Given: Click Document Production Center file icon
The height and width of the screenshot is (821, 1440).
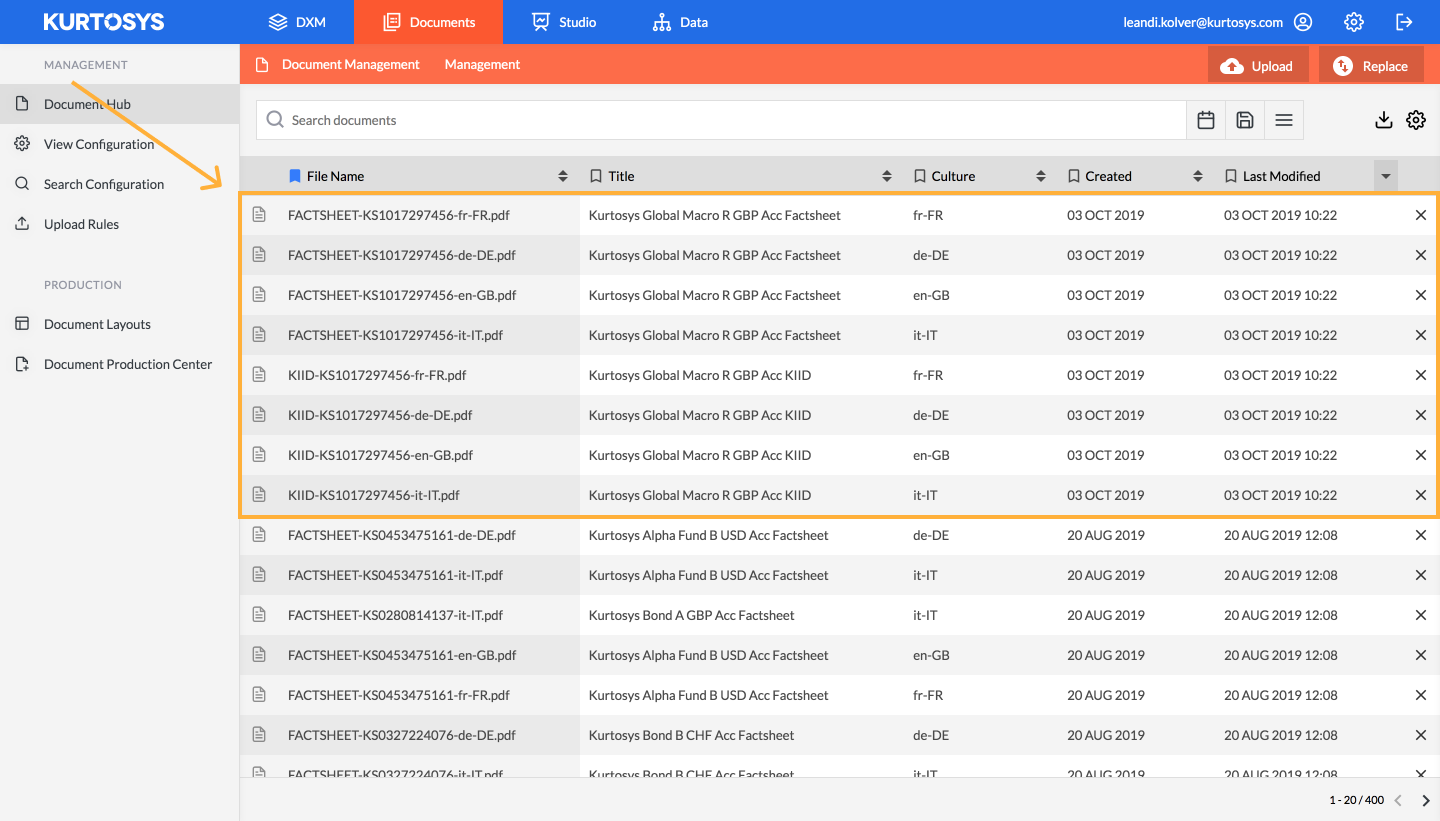Looking at the screenshot, I should click(22, 364).
